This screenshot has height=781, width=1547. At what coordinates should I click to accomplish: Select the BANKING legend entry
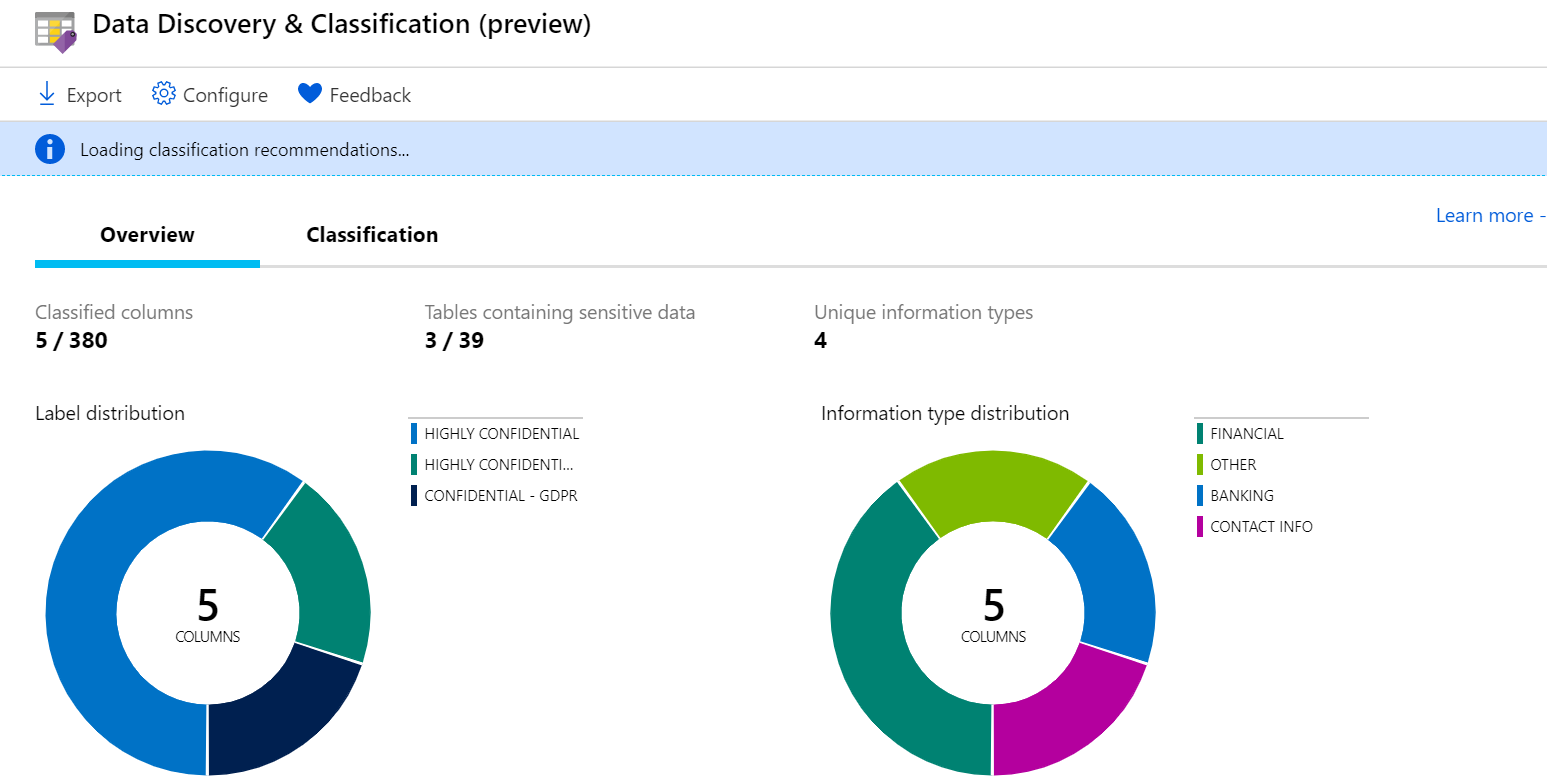click(x=1241, y=496)
